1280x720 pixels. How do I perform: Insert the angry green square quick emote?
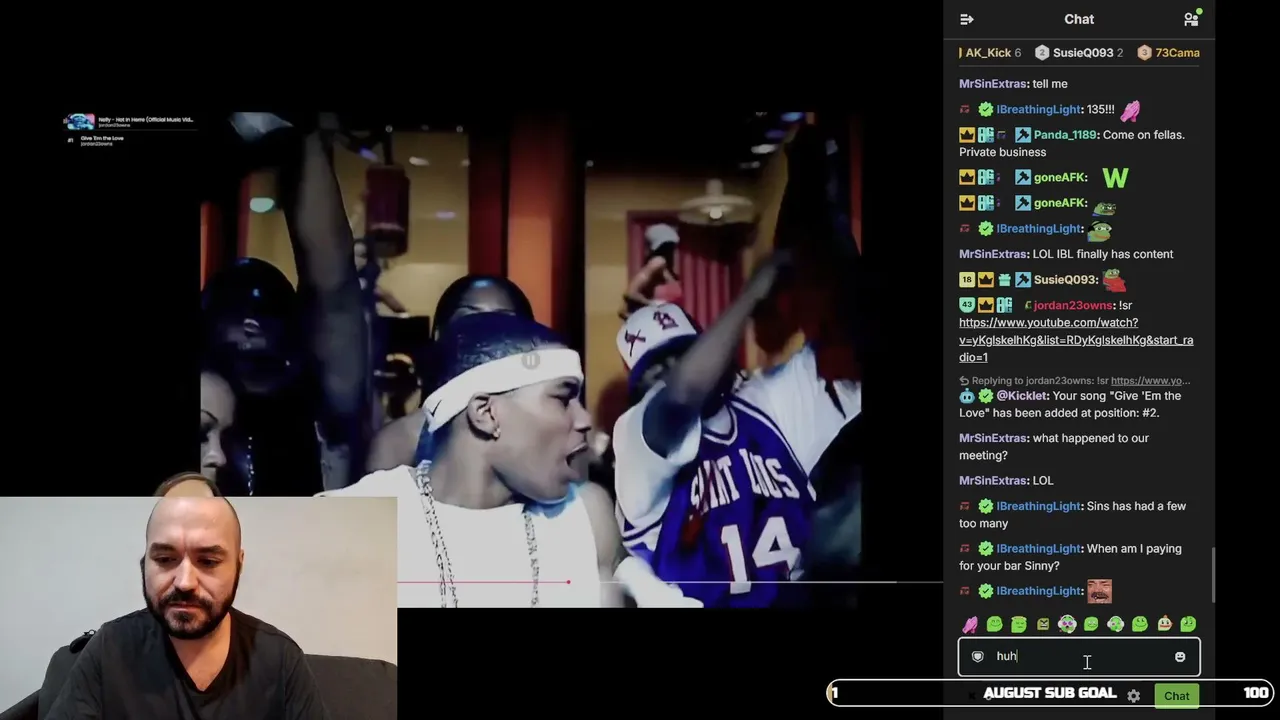tap(1043, 624)
